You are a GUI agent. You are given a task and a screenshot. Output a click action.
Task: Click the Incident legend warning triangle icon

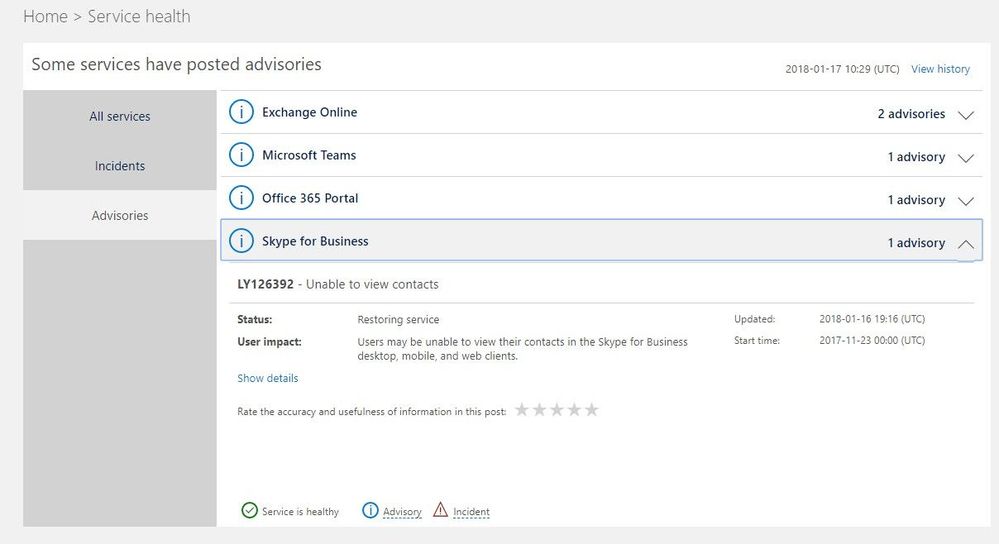(441, 511)
